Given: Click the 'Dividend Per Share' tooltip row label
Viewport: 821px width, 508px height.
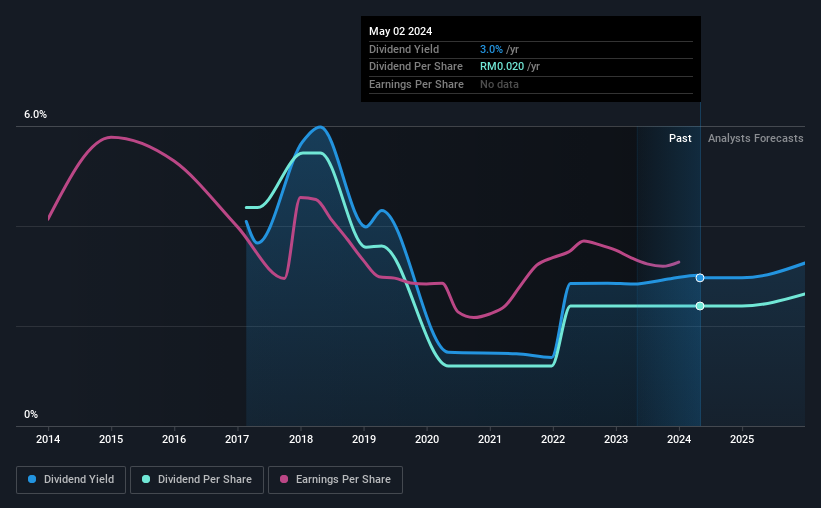Looking at the screenshot, I should (416, 67).
